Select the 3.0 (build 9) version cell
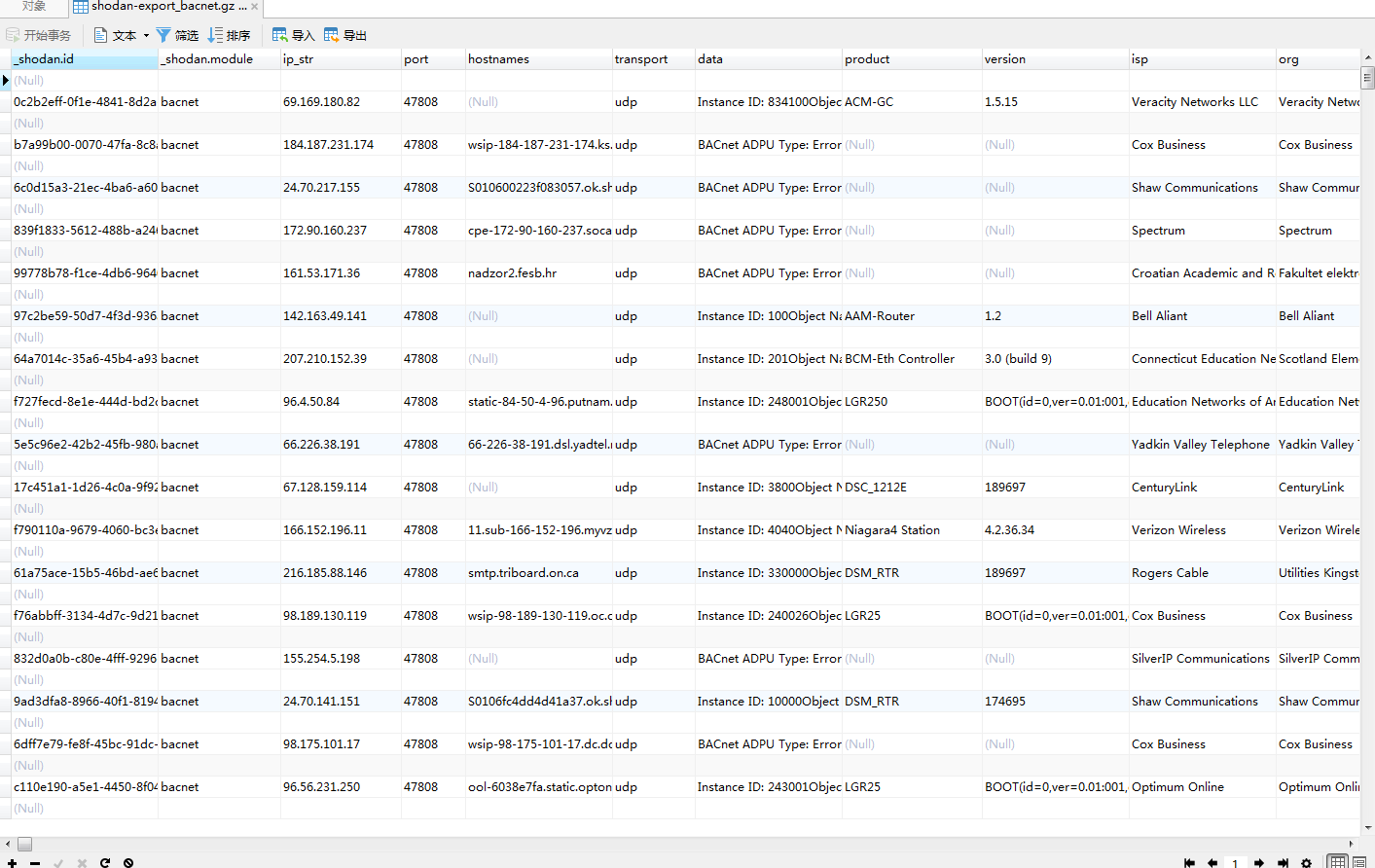Viewport: 1375px width, 868px height. click(x=1056, y=359)
